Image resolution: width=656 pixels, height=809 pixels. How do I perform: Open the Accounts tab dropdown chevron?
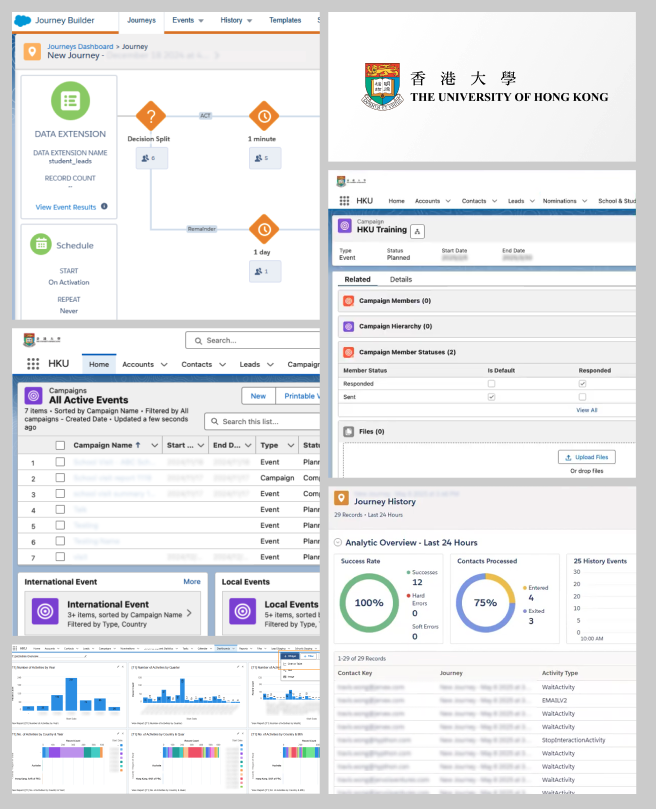pos(164,364)
